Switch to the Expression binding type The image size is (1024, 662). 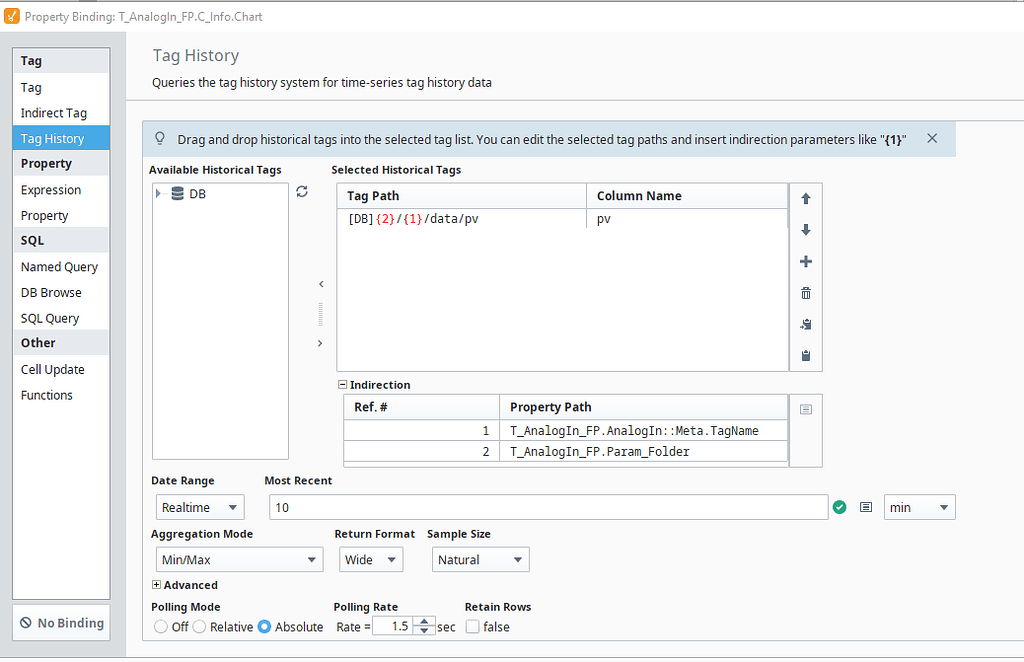click(50, 189)
